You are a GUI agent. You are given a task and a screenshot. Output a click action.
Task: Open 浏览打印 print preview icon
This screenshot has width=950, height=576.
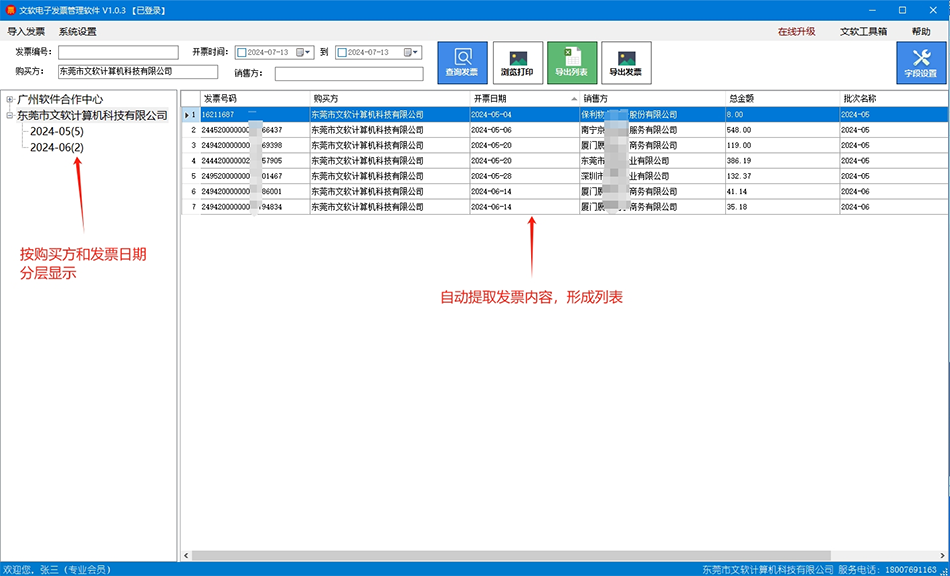517,62
